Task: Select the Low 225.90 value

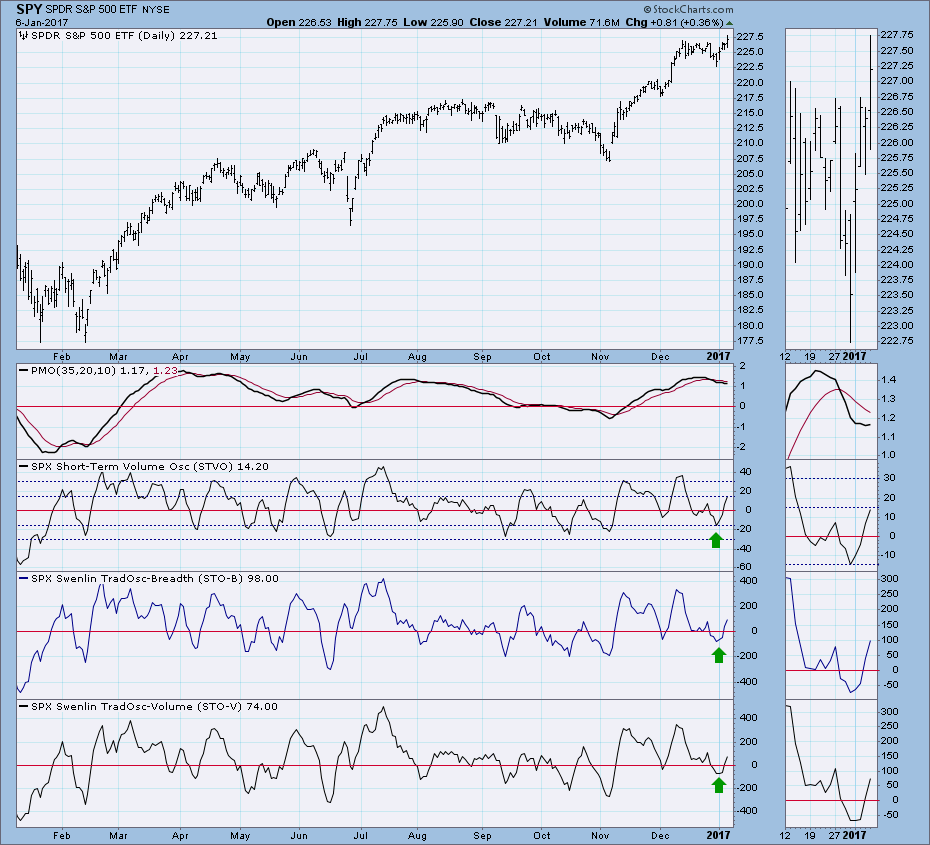Action: [x=433, y=23]
